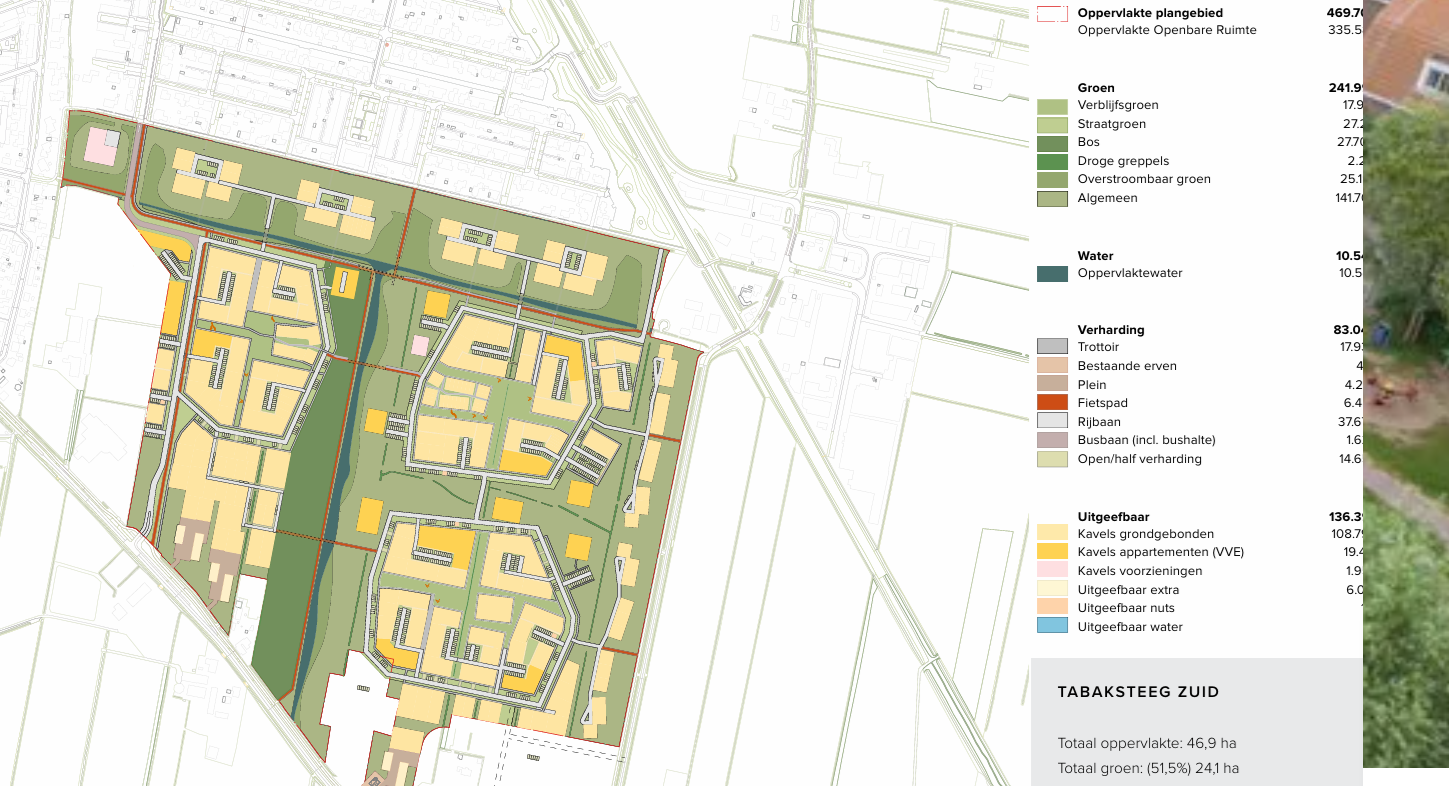Click the Busbaan (incl. bushalte) swatch
Image resolution: width=1449 pixels, height=786 pixels.
coord(1052,440)
